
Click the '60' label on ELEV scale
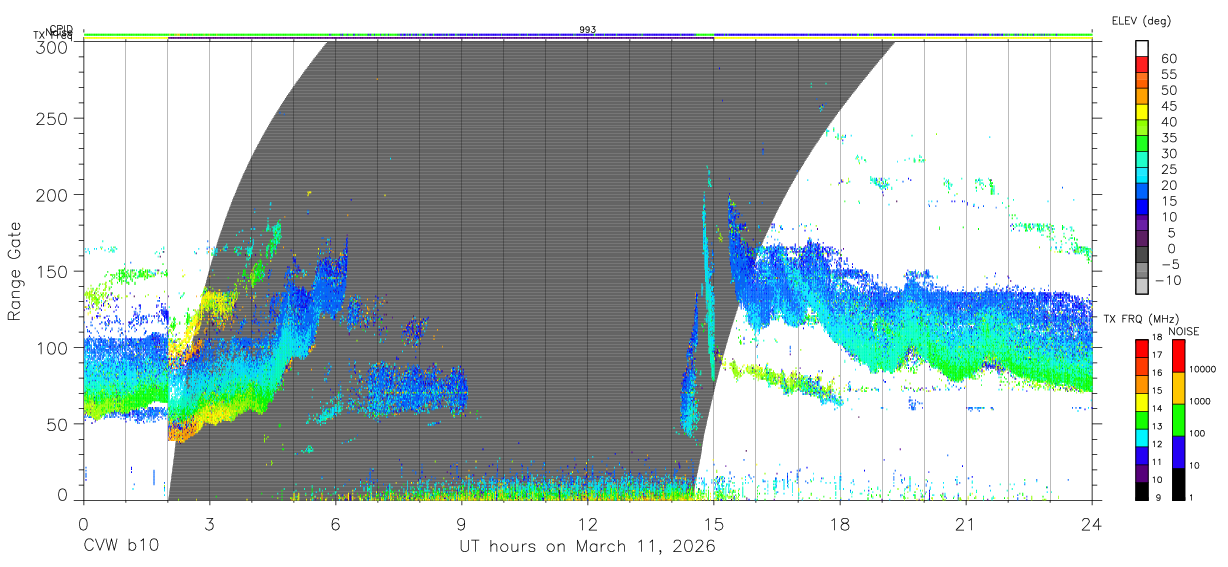1168,58
